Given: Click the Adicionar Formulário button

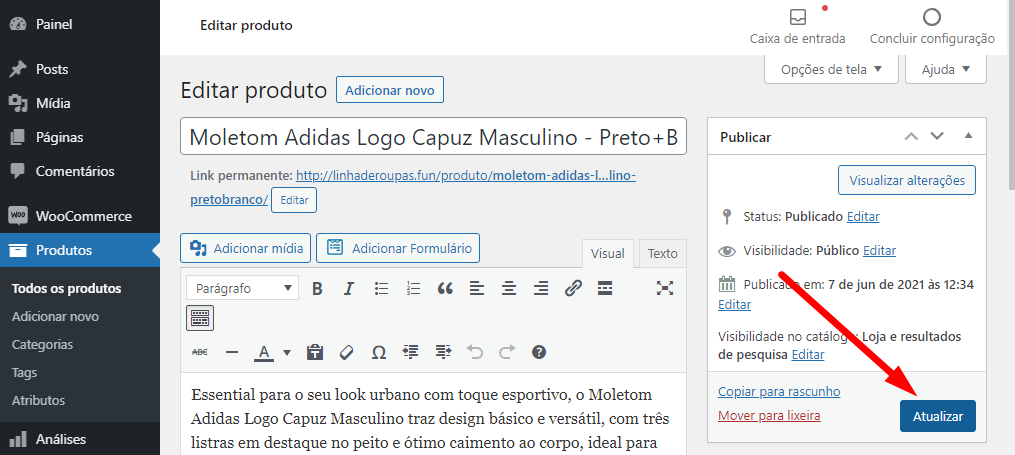Looking at the screenshot, I should pyautogui.click(x=398, y=249).
